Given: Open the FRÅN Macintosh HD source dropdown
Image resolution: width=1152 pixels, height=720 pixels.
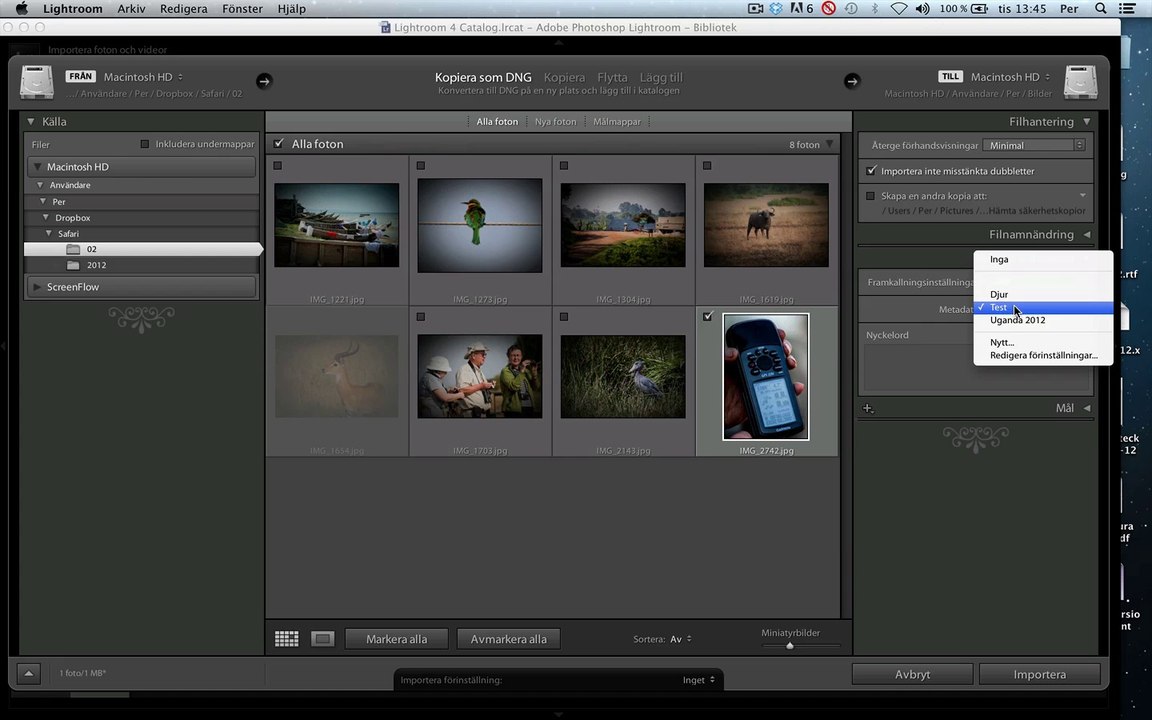Looking at the screenshot, I should pyautogui.click(x=143, y=76).
